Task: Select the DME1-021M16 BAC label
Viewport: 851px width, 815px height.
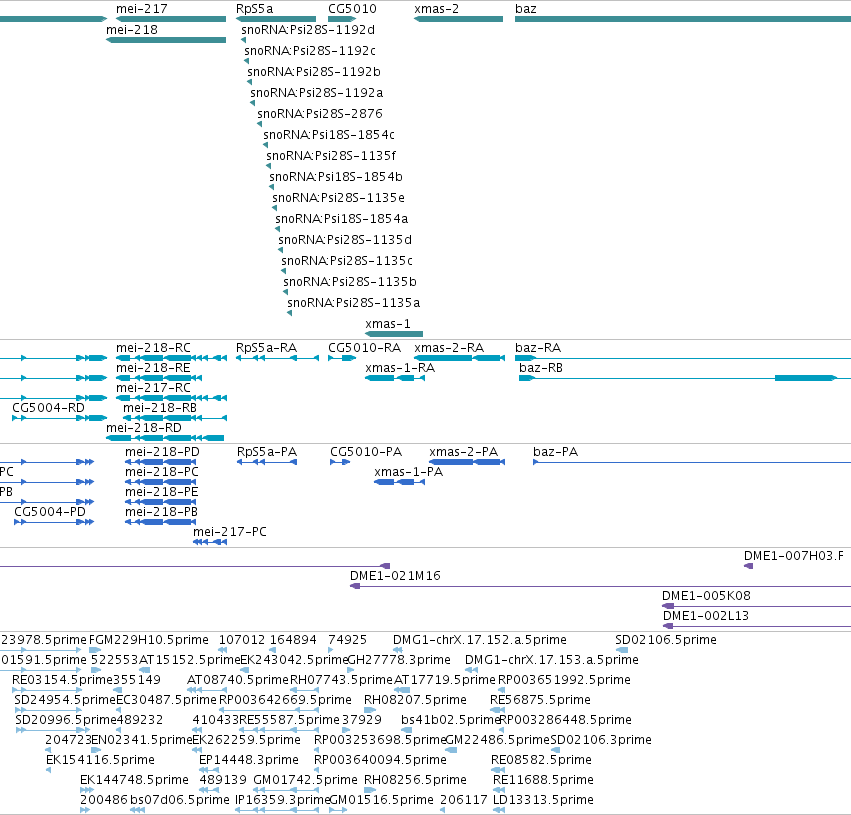Action: point(395,576)
